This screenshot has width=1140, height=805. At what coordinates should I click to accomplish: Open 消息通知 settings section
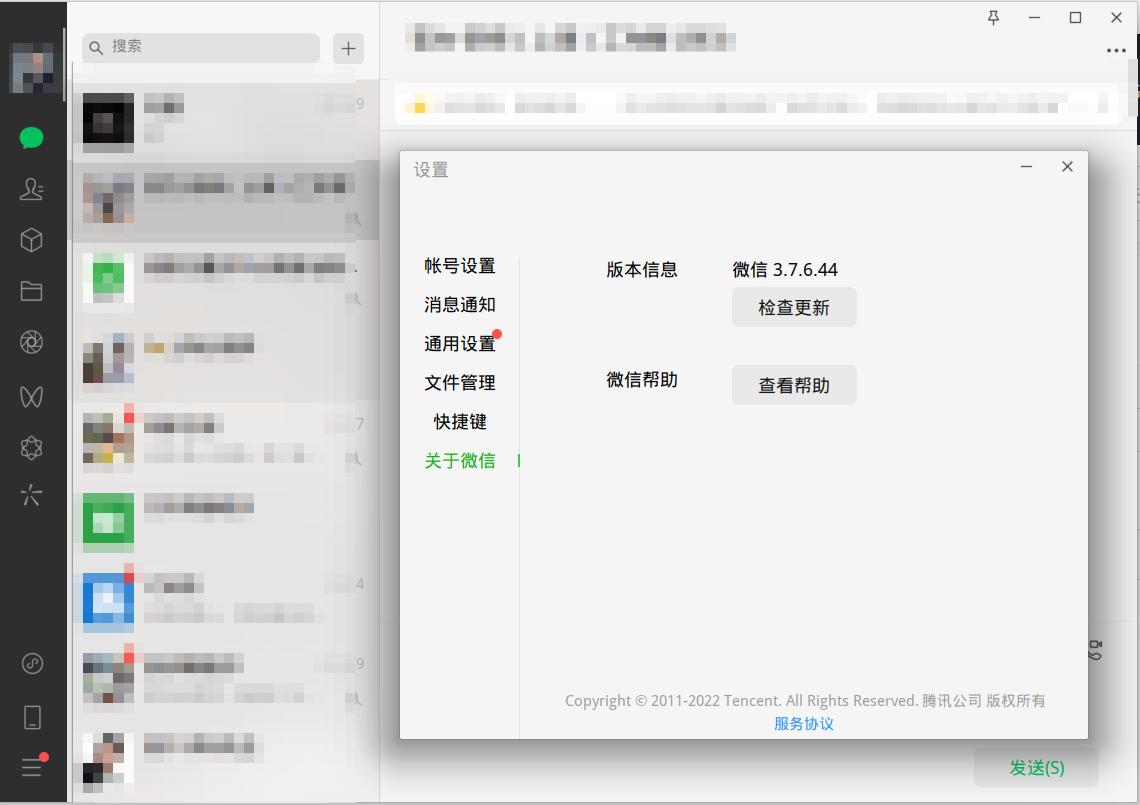(460, 305)
